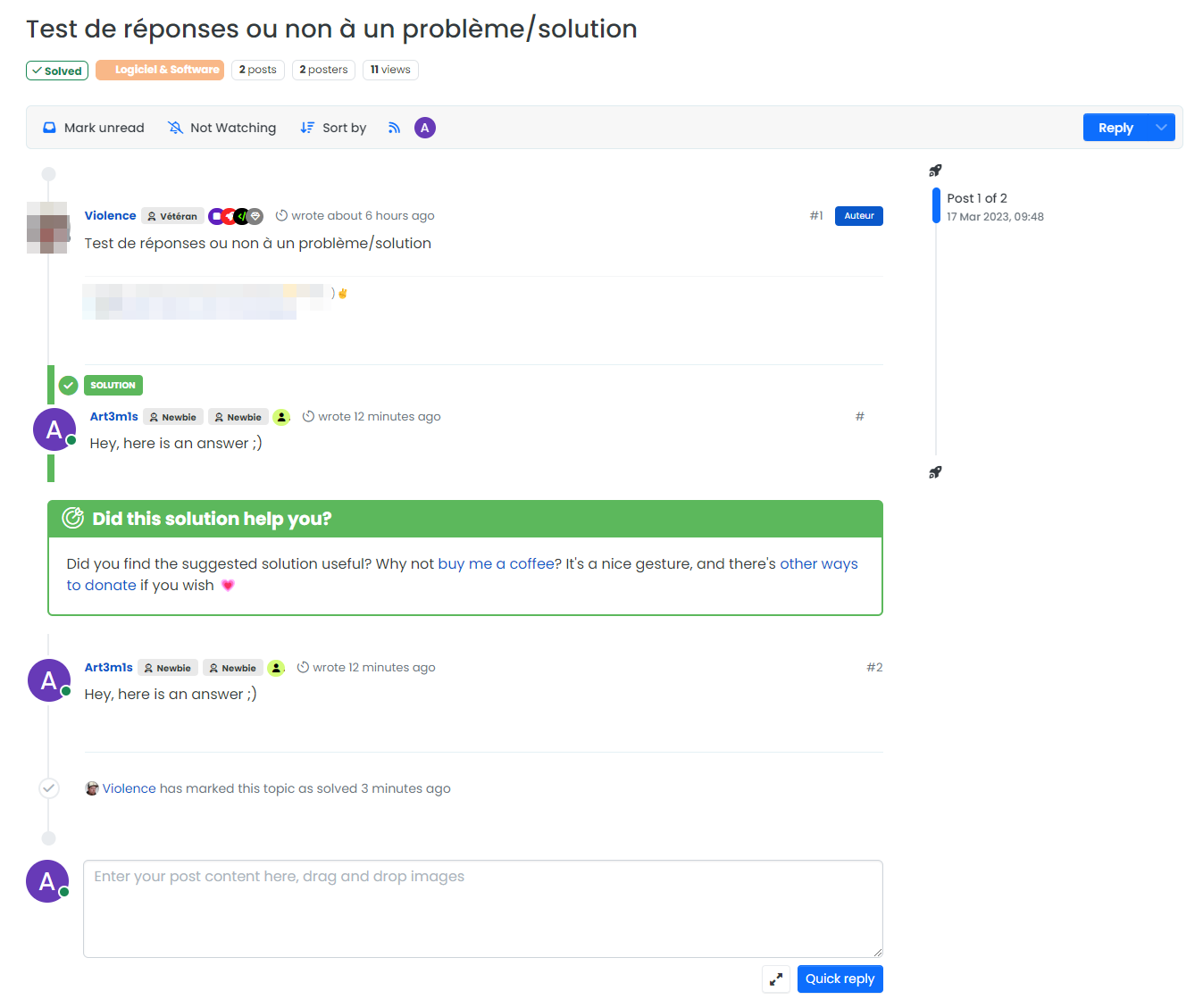Click the purple A avatar in toolbar
This screenshot has height=1008, width=1203.
pyautogui.click(x=425, y=128)
